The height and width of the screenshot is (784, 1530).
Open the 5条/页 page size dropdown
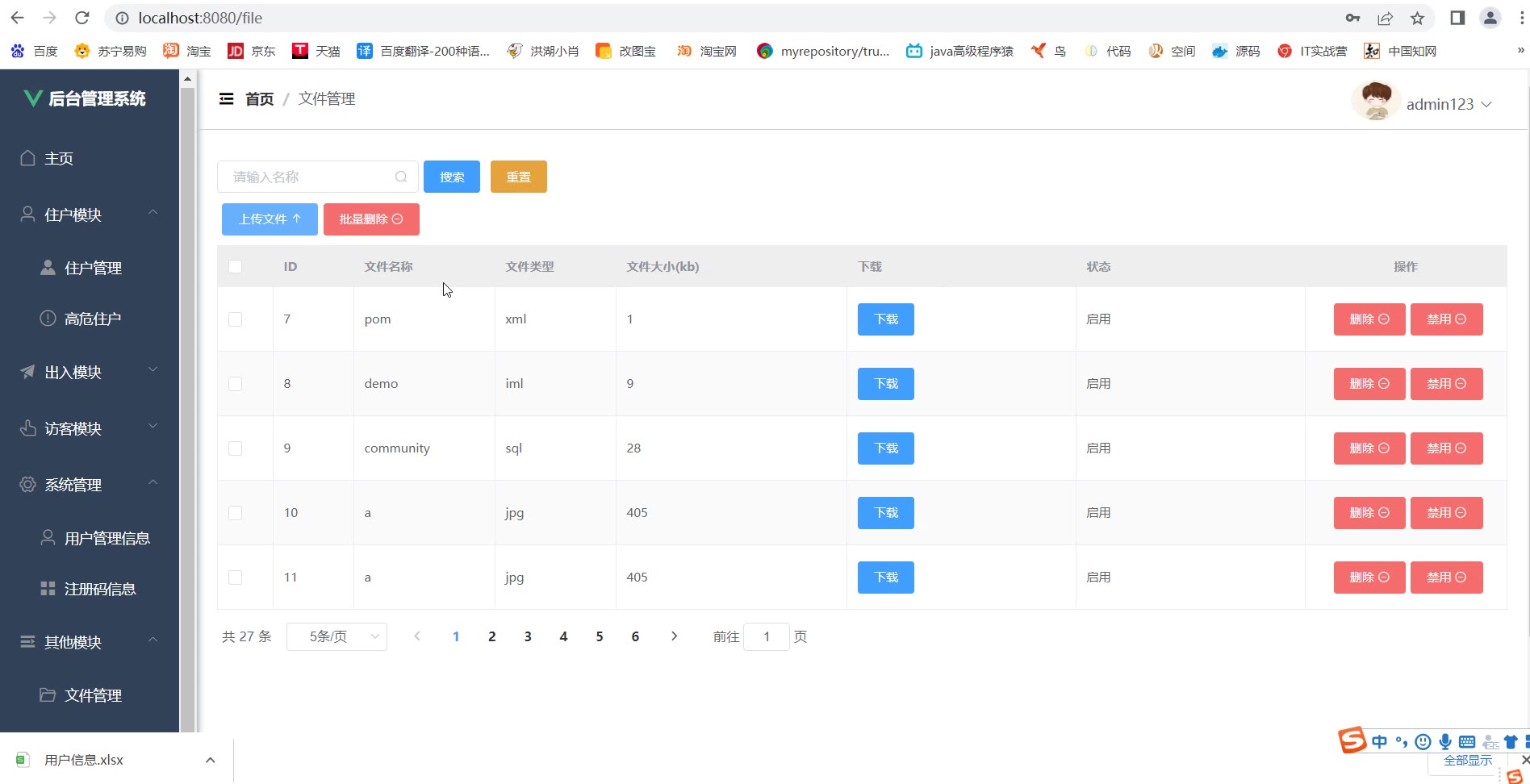pos(337,636)
